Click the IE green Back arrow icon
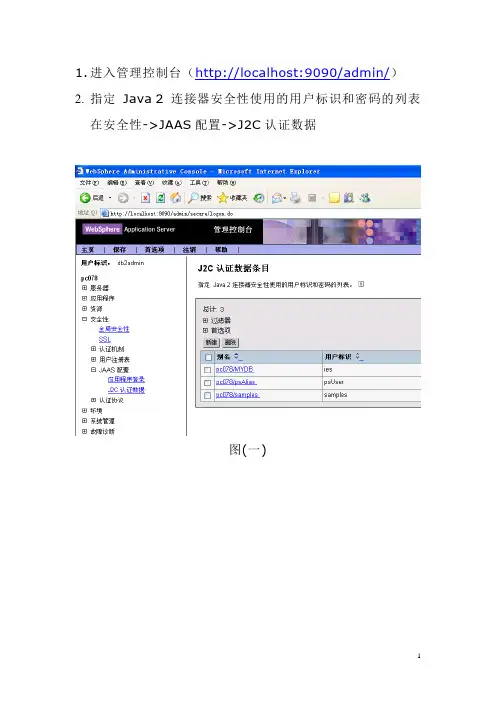496x702 pixels. [85, 197]
